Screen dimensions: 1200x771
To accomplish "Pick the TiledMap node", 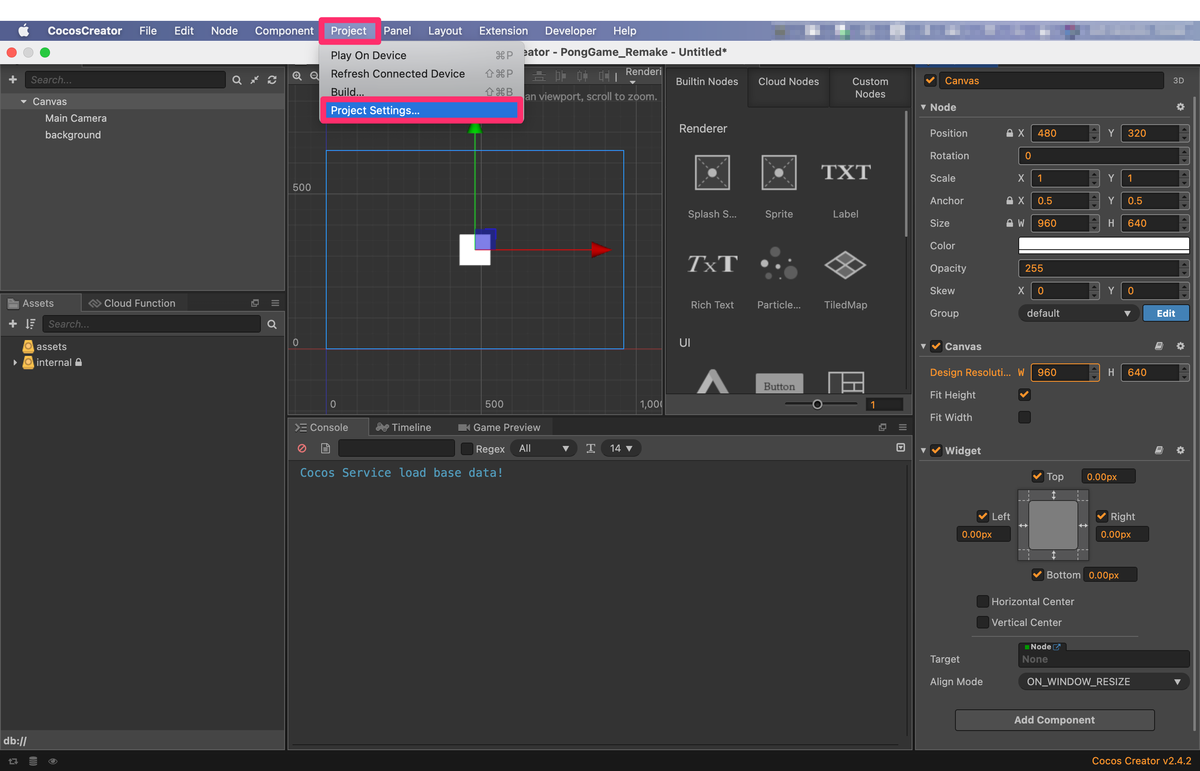I will click(845, 264).
